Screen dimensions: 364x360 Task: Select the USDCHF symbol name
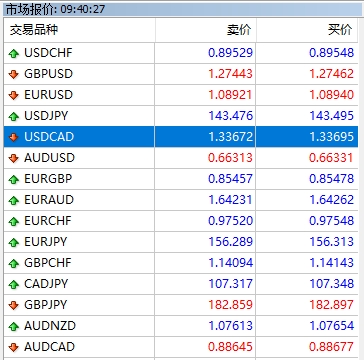pos(48,53)
